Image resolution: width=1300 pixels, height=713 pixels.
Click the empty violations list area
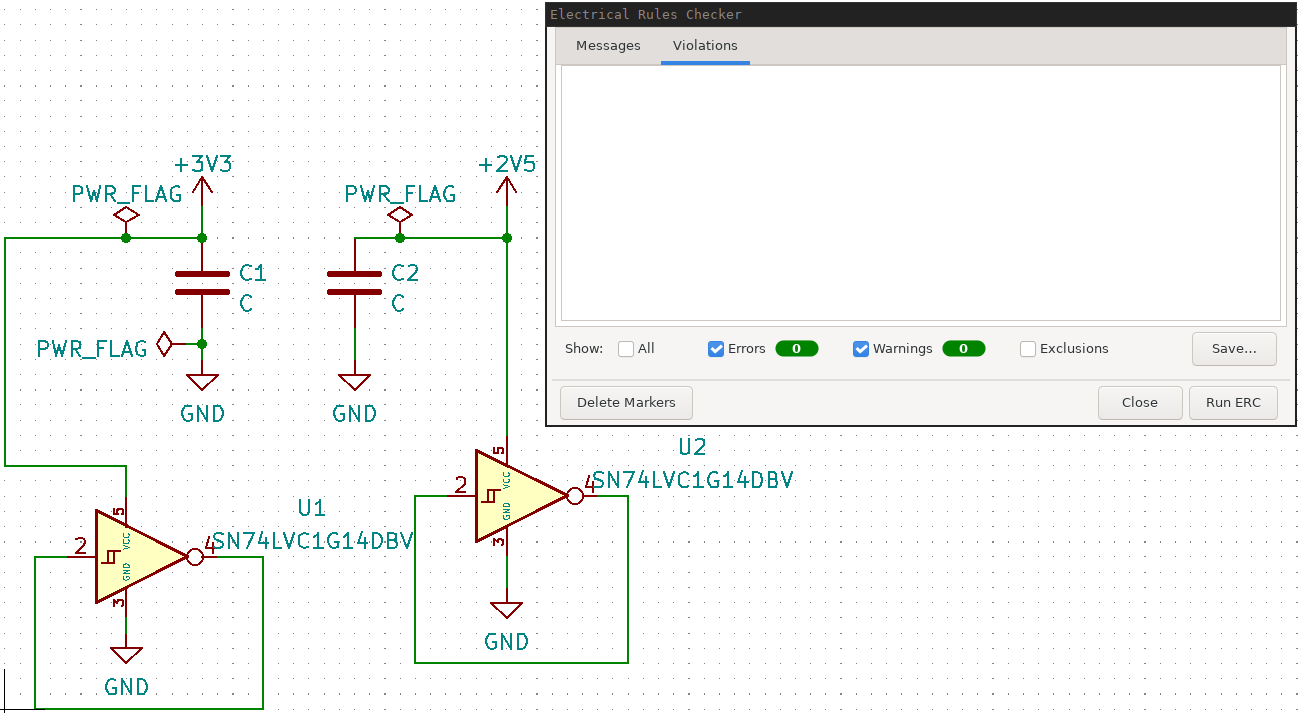pos(920,192)
